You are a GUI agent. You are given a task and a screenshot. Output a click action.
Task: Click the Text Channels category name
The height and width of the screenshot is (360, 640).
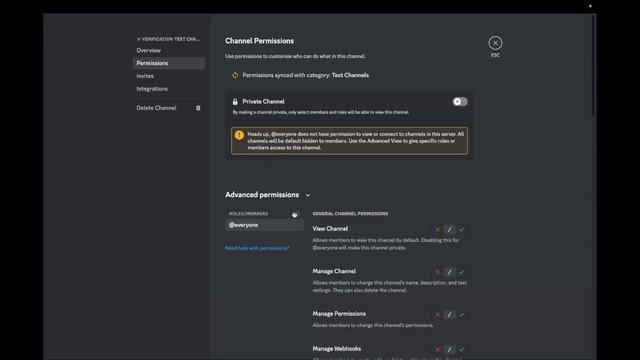(x=350, y=76)
